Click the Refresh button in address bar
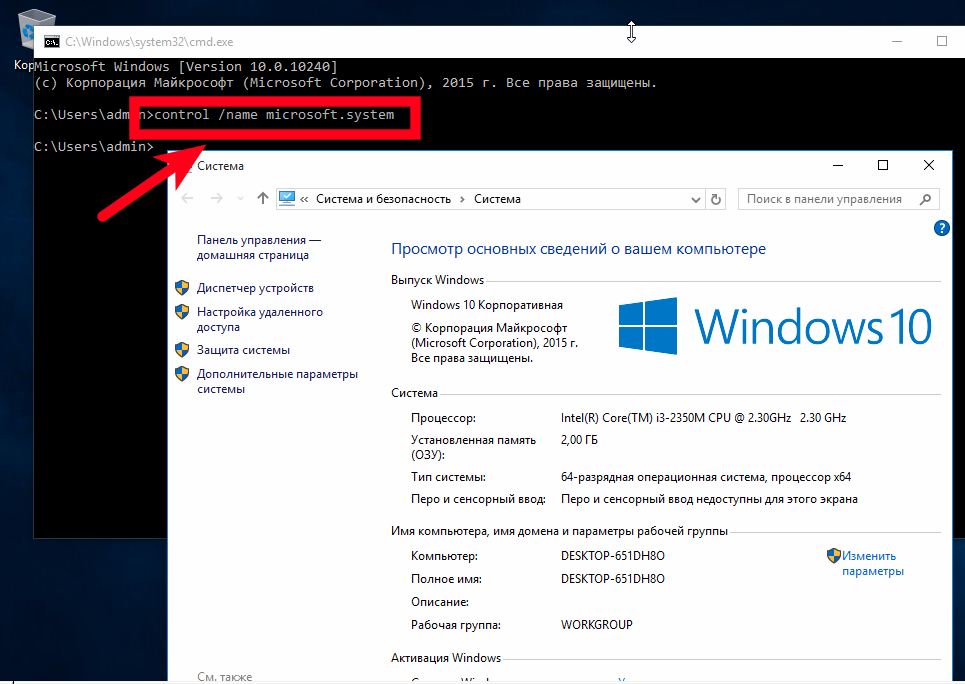The height and width of the screenshot is (684, 965). click(716, 199)
